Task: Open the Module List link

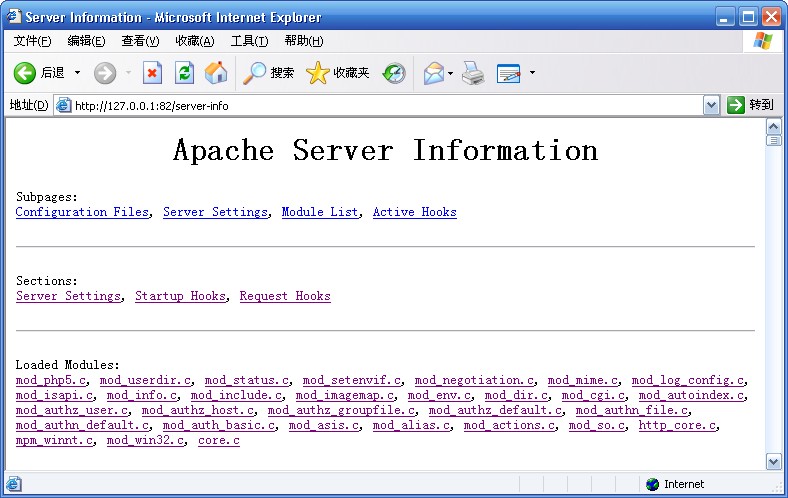Action: click(320, 212)
